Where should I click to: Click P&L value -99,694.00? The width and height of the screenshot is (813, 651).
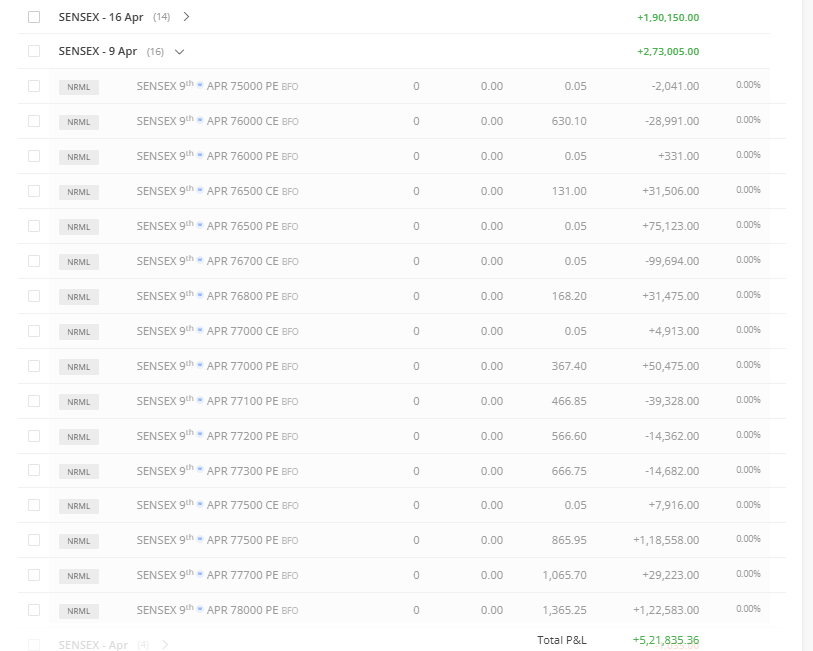tap(672, 261)
